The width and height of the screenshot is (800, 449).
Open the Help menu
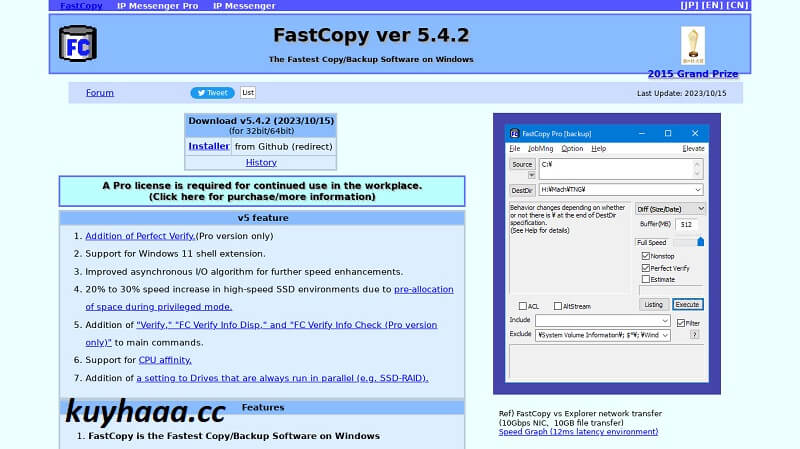point(598,148)
